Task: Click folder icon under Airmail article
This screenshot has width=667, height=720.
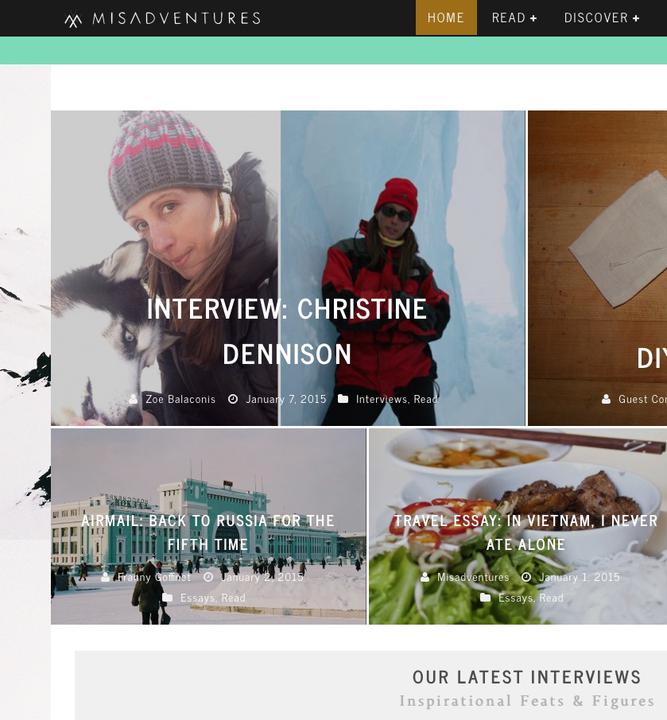Action: point(168,597)
